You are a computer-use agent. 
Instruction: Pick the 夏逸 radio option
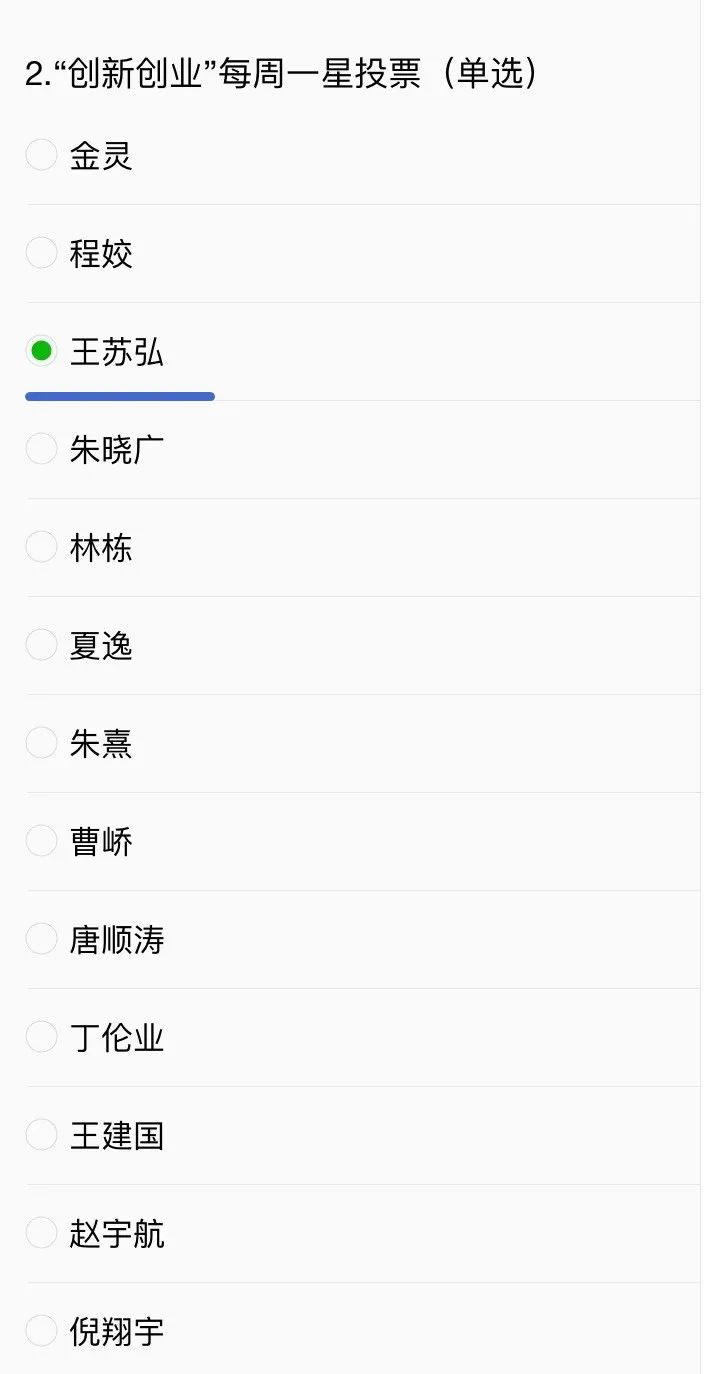tap(41, 645)
